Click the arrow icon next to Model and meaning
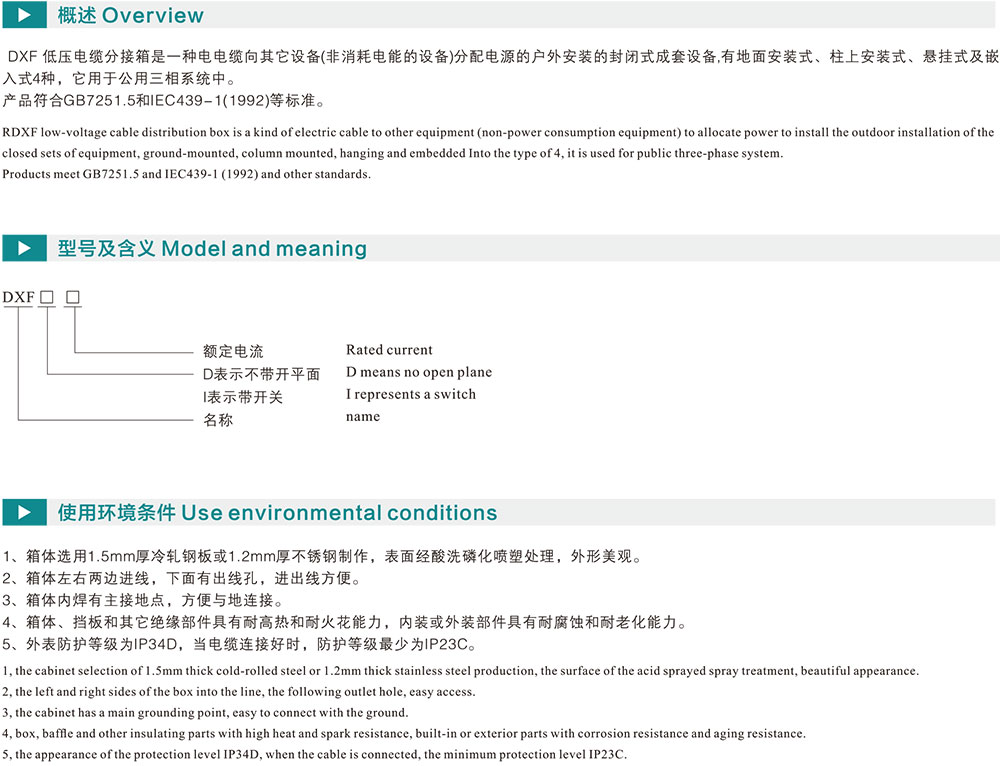The width and height of the screenshot is (1000, 766). tap(24, 248)
